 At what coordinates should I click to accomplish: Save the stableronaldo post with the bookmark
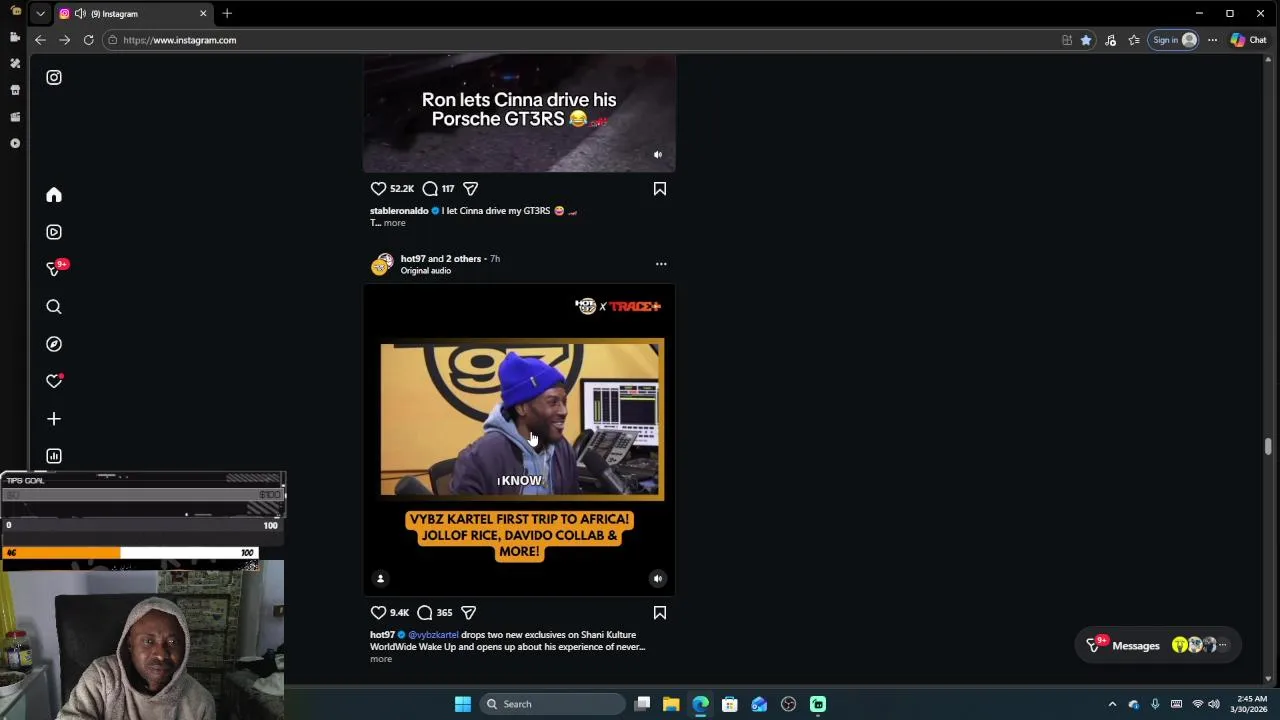click(x=660, y=188)
